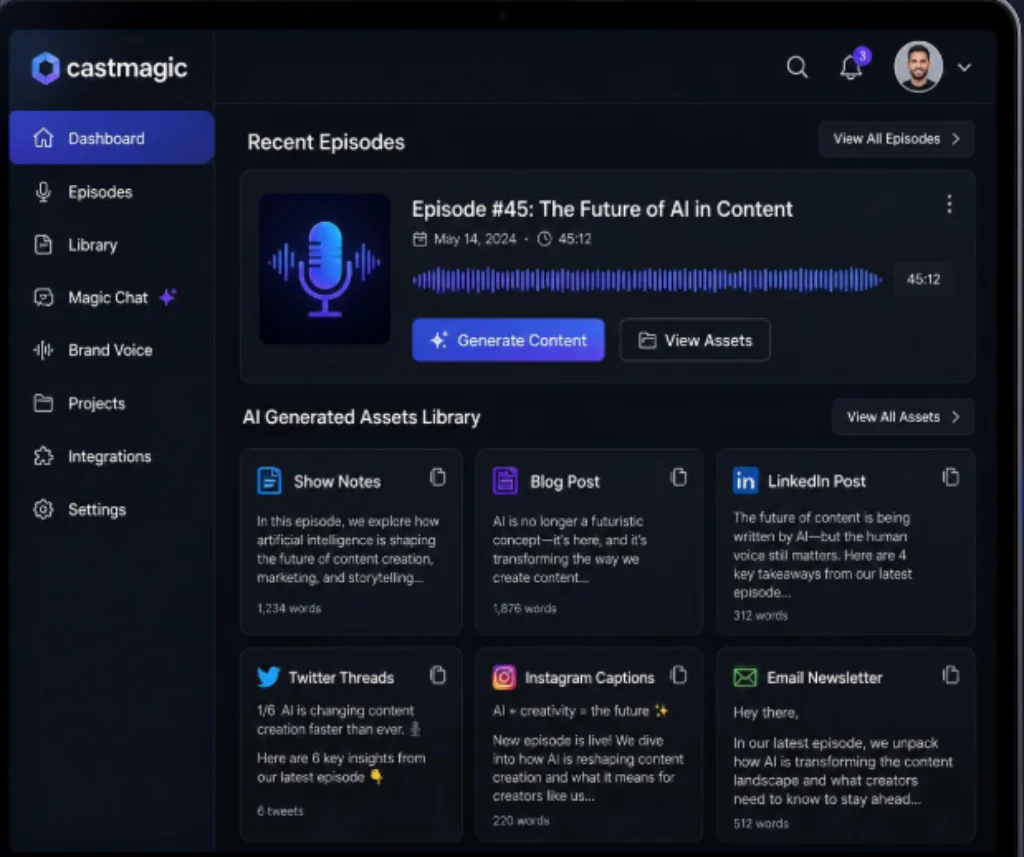The image size is (1024, 857).
Task: Expand the profile dropdown chevron
Action: coord(965,67)
